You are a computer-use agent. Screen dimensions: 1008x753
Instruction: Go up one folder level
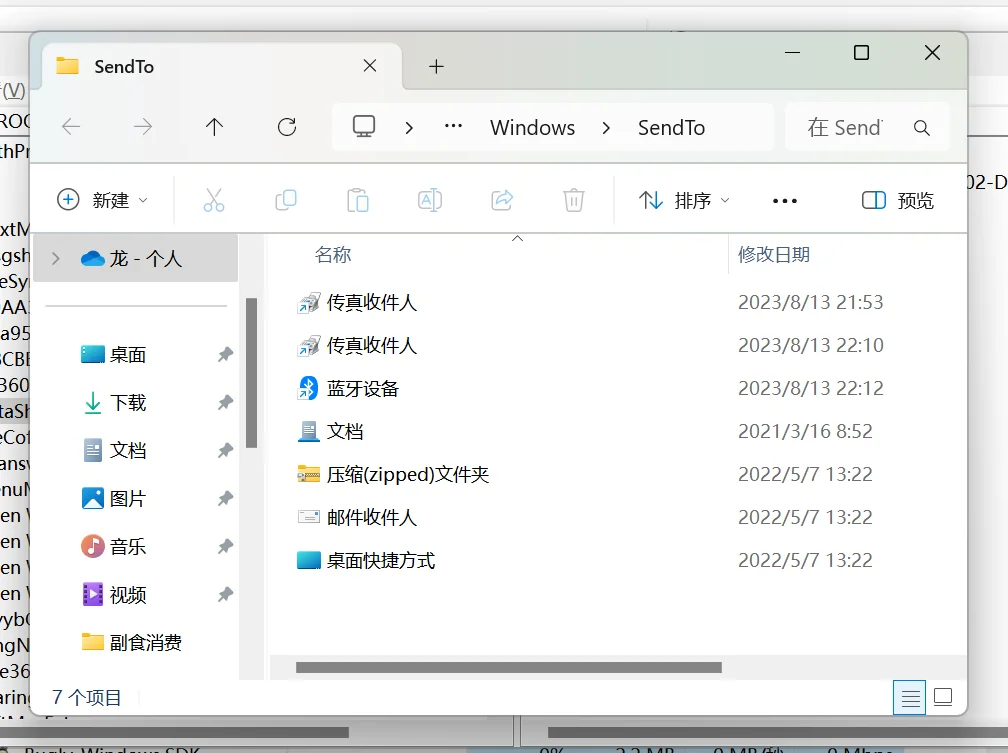[x=214, y=127]
